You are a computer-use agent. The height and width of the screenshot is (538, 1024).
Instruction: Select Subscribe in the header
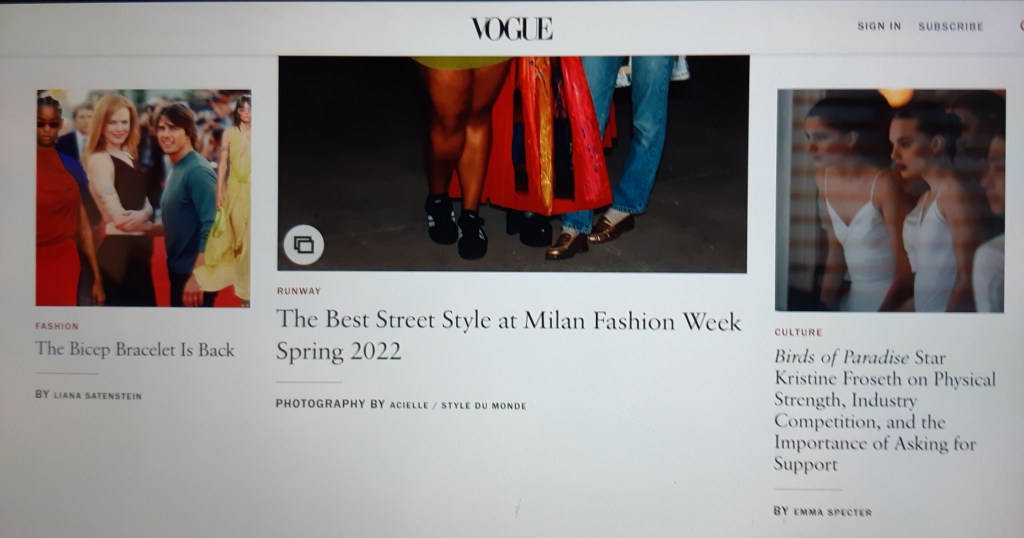click(950, 27)
